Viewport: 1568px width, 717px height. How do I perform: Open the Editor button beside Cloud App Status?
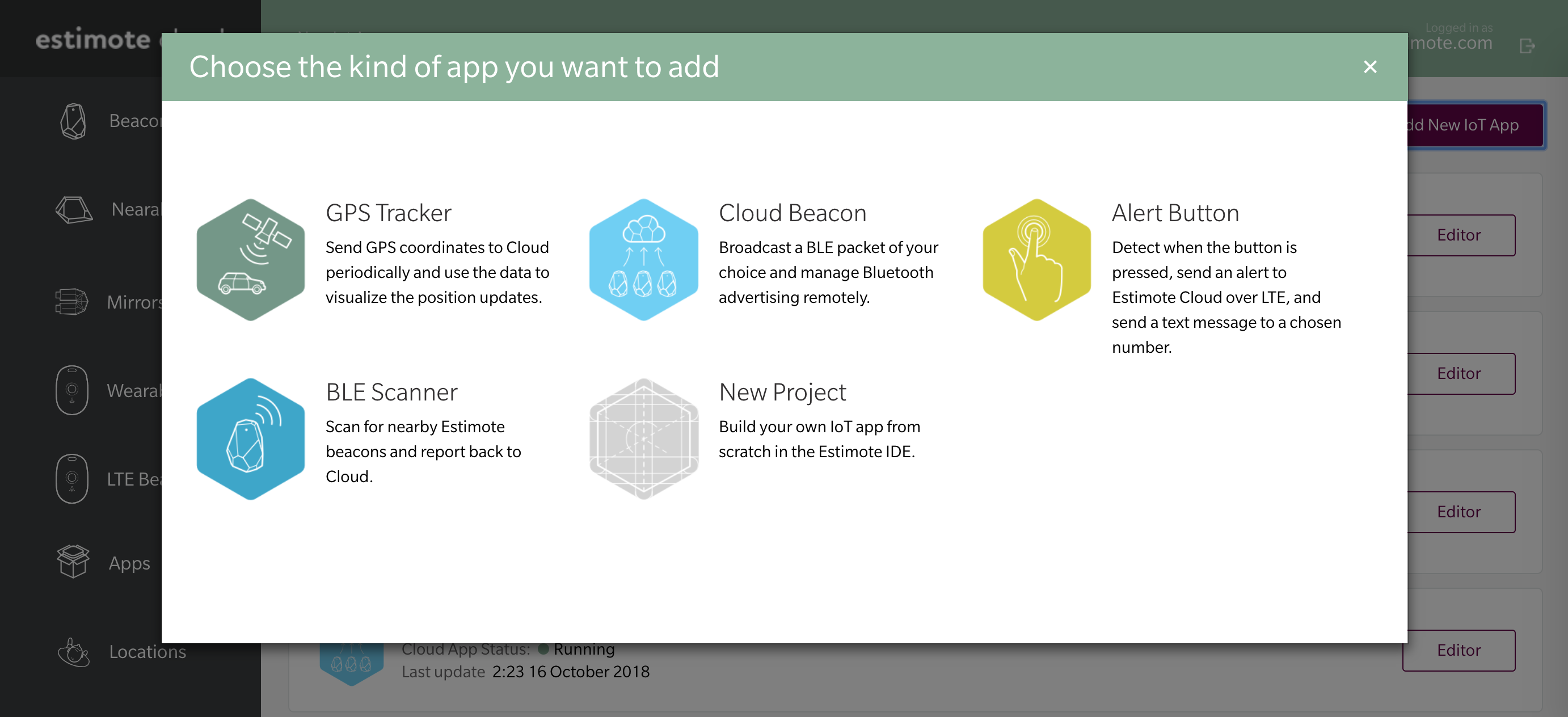click(x=1459, y=650)
